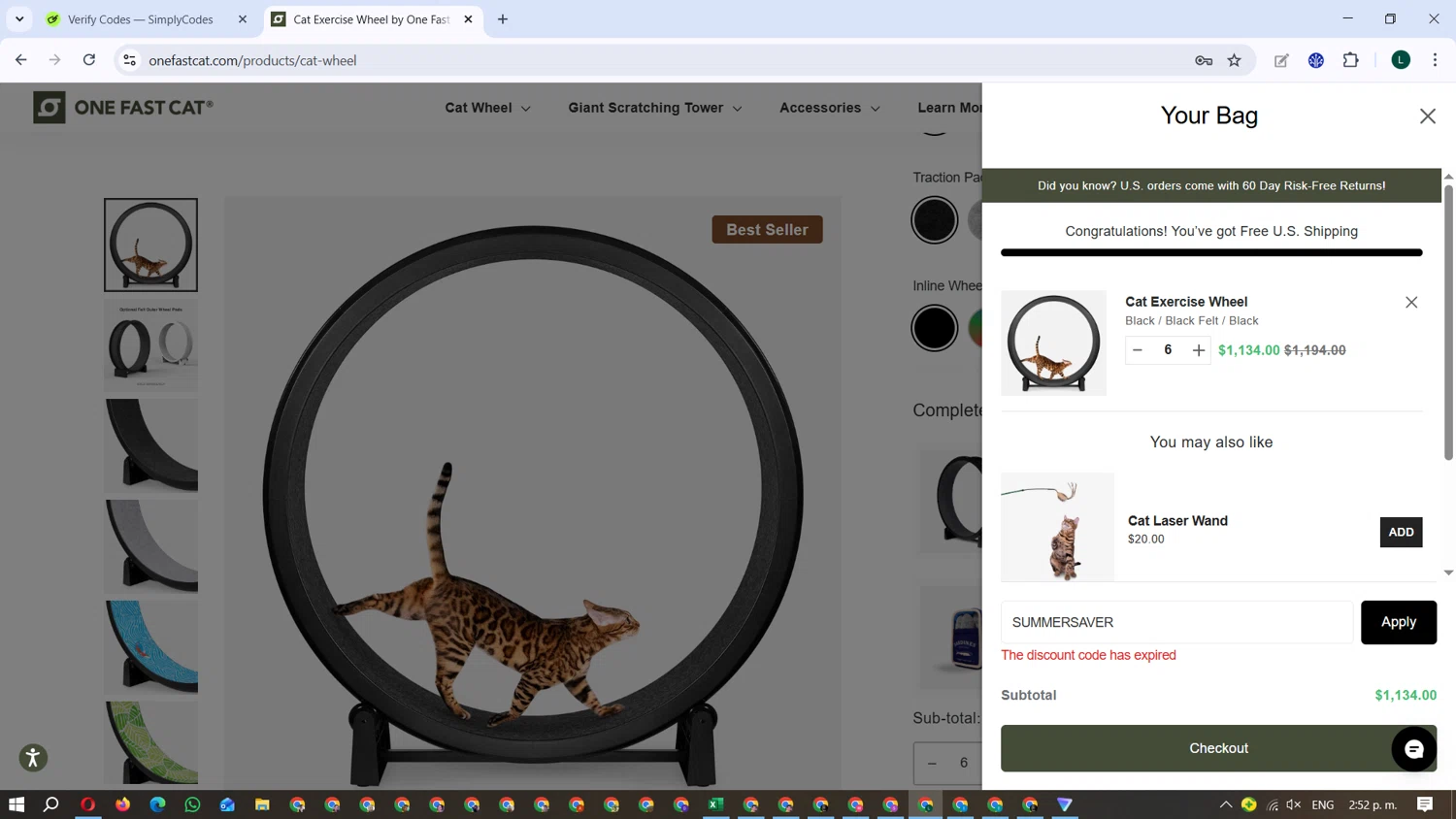Open the notification center
The height and width of the screenshot is (819, 1456).
coord(1425,804)
